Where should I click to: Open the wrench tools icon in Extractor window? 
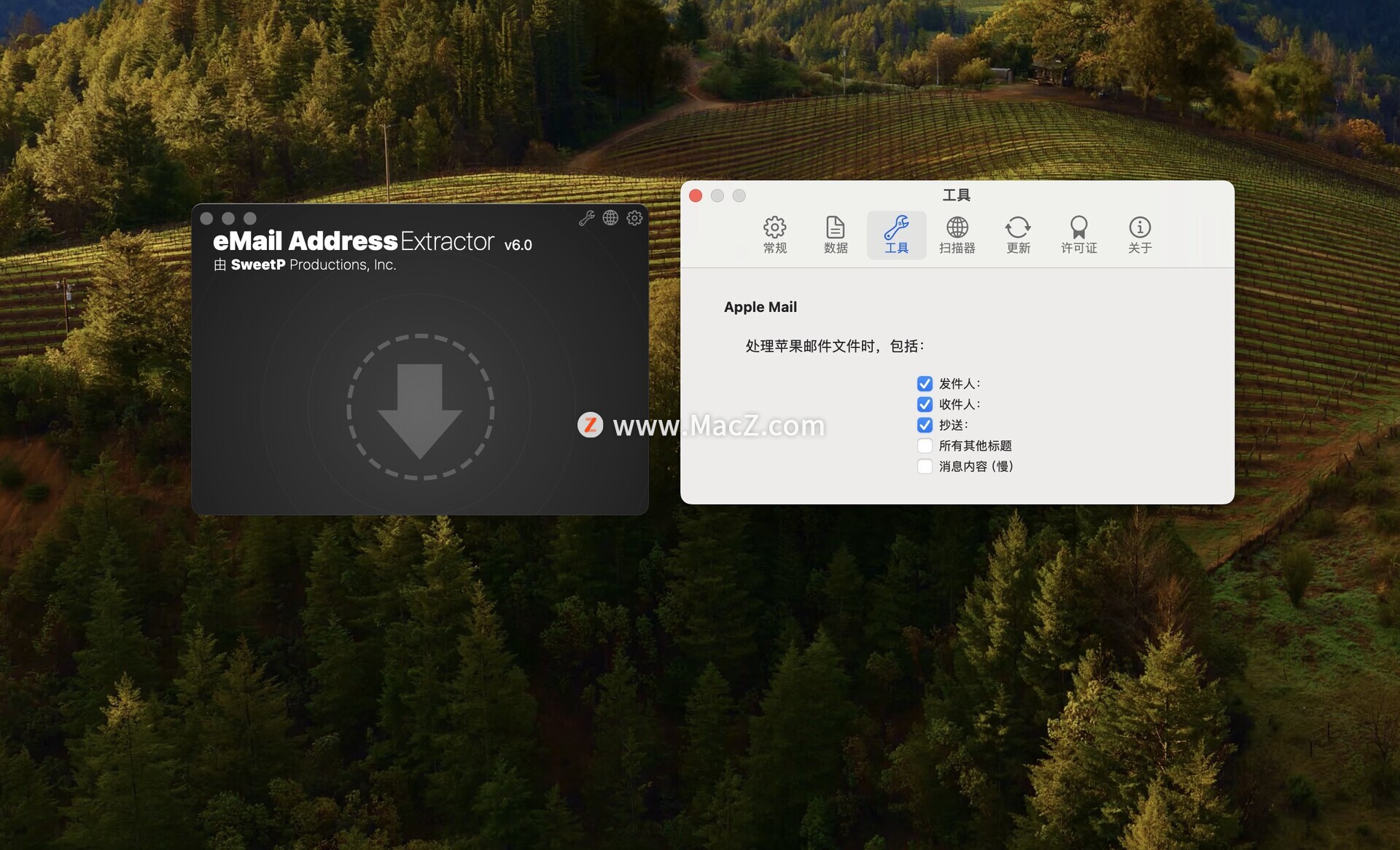click(x=587, y=218)
